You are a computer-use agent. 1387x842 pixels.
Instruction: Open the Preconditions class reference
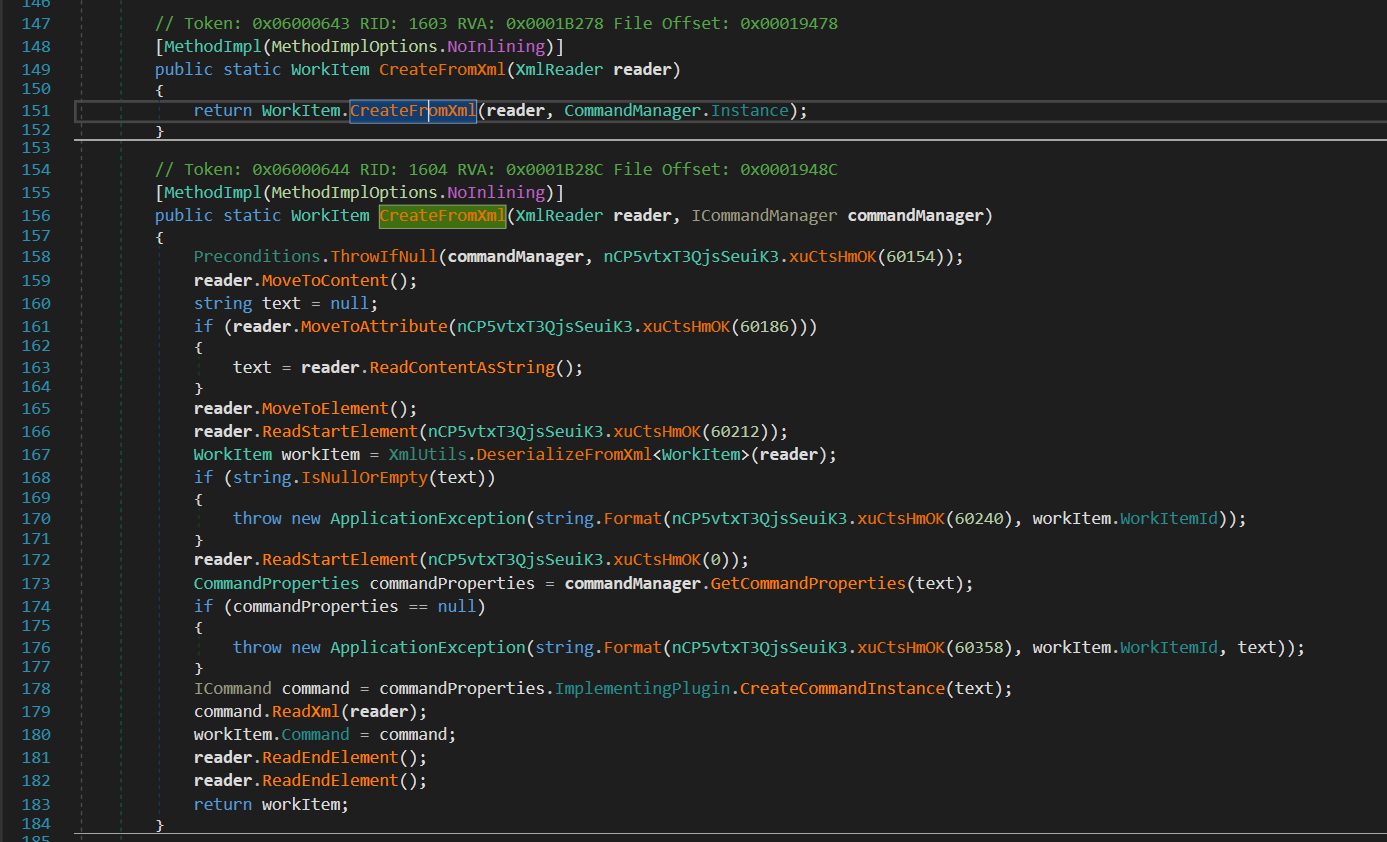pyautogui.click(x=257, y=257)
